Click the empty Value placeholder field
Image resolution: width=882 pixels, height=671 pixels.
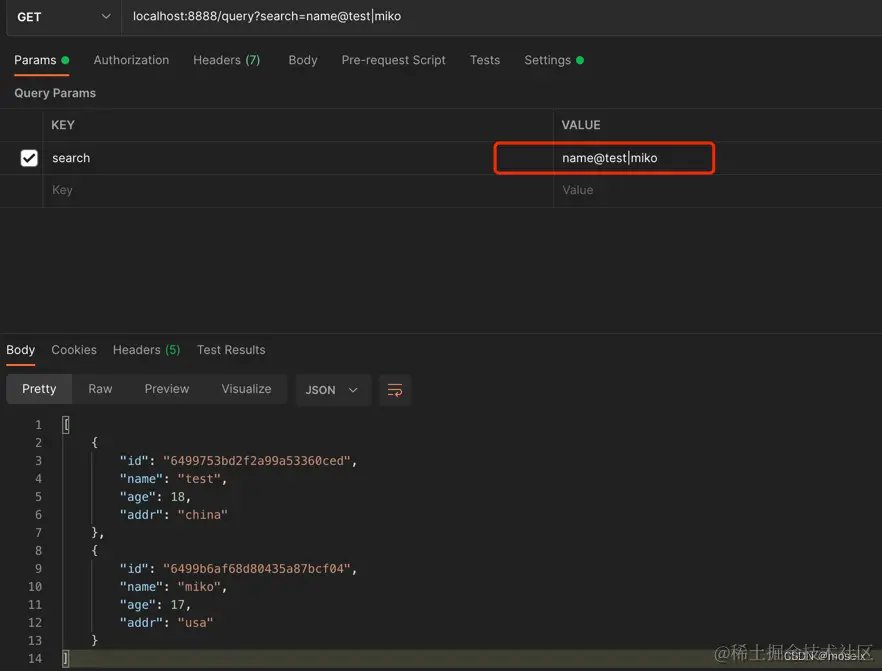click(x=717, y=191)
